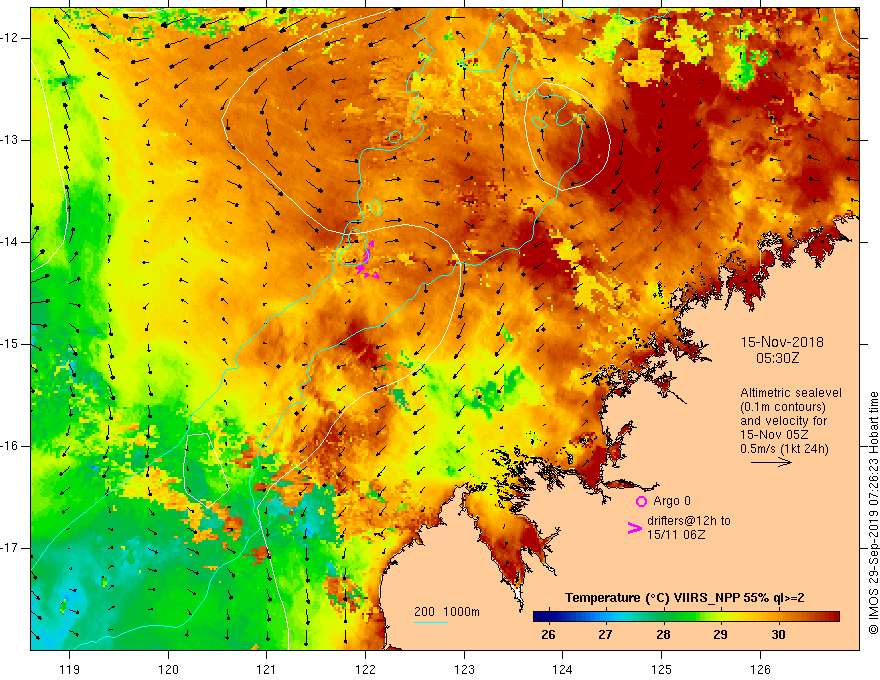Click the longitude '121' axis label
Image resolution: width=880 pixels, height=680 pixels.
point(266,669)
